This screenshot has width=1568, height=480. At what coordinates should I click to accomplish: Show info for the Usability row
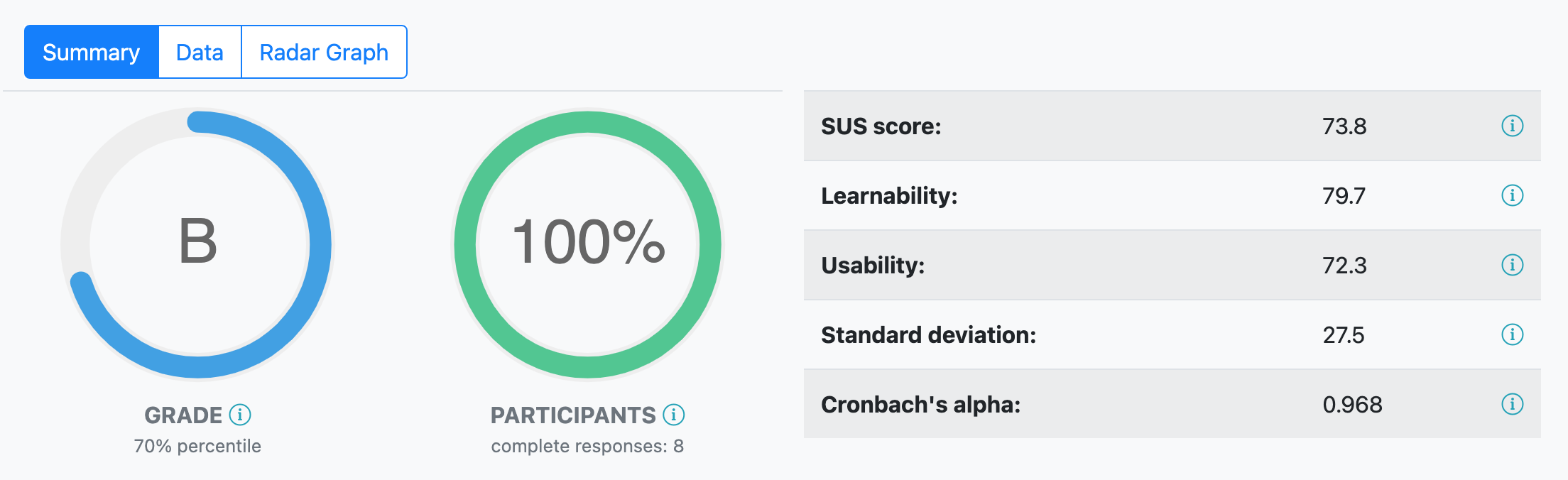click(x=1512, y=265)
